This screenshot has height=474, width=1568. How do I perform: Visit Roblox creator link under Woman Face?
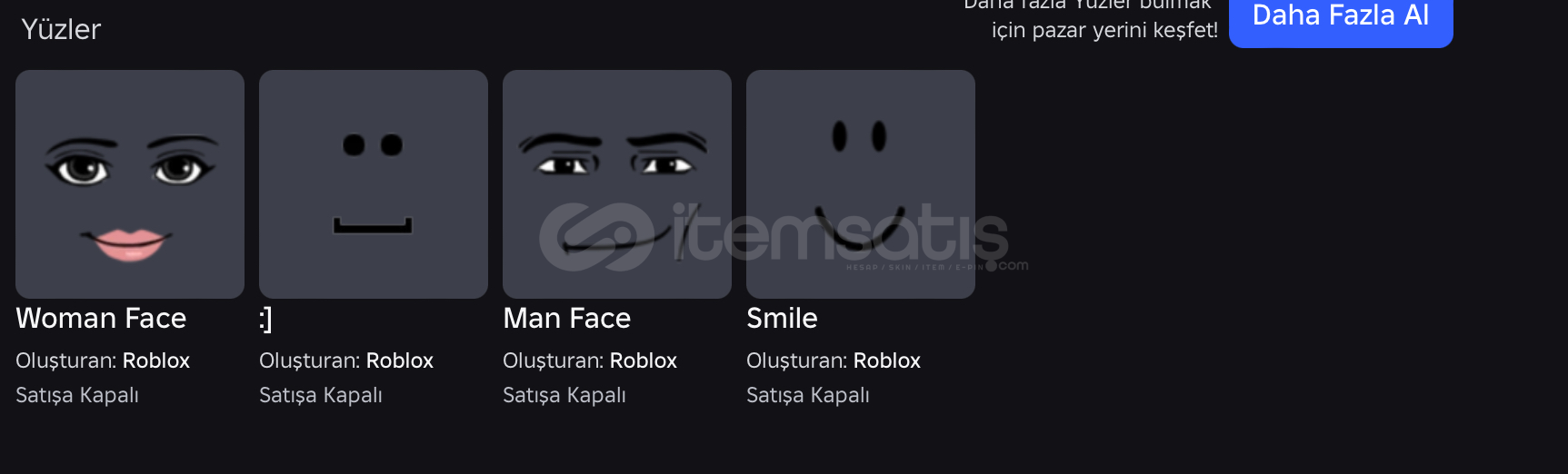[x=156, y=360]
